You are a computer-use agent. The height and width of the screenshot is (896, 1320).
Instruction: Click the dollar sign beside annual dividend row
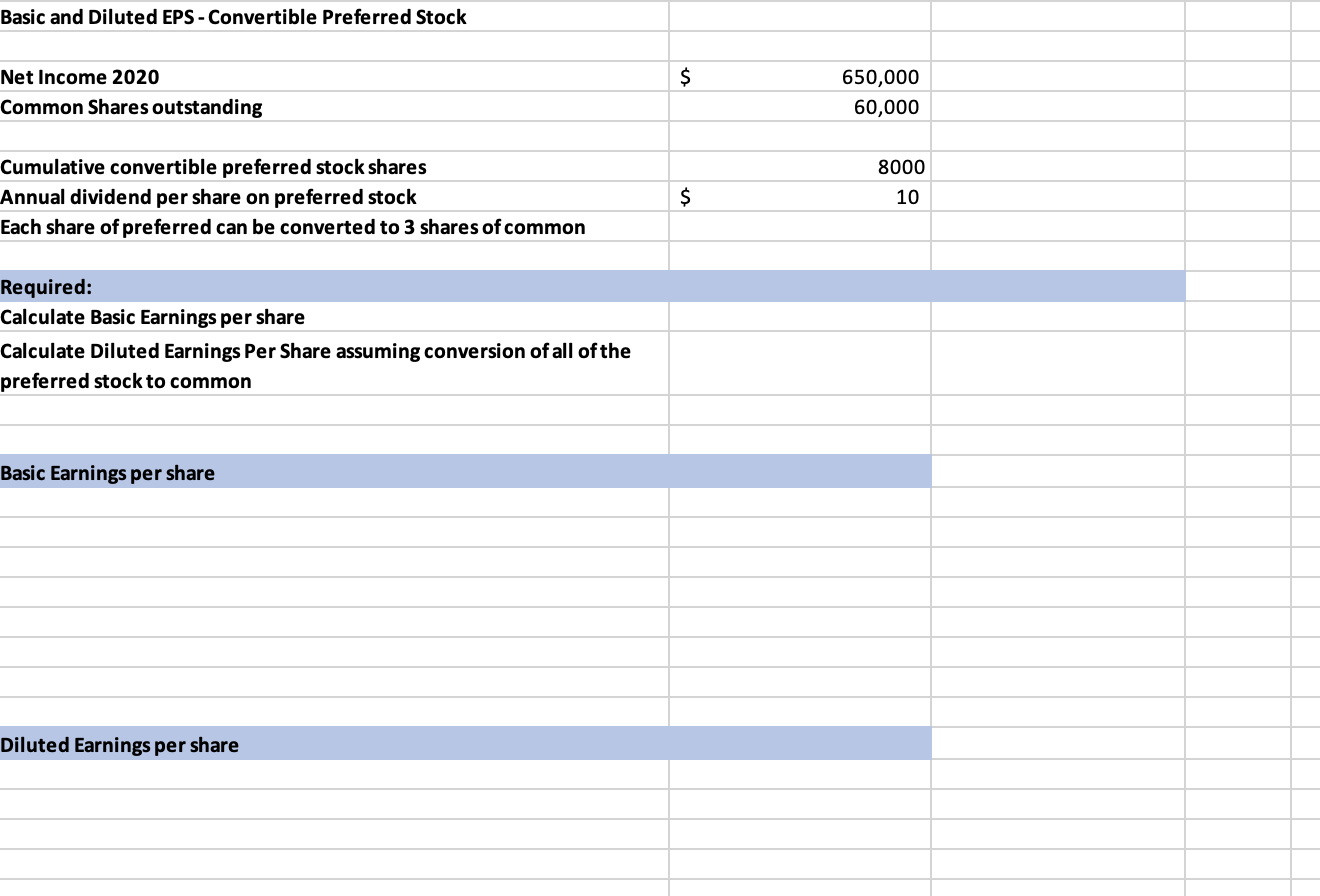point(686,197)
